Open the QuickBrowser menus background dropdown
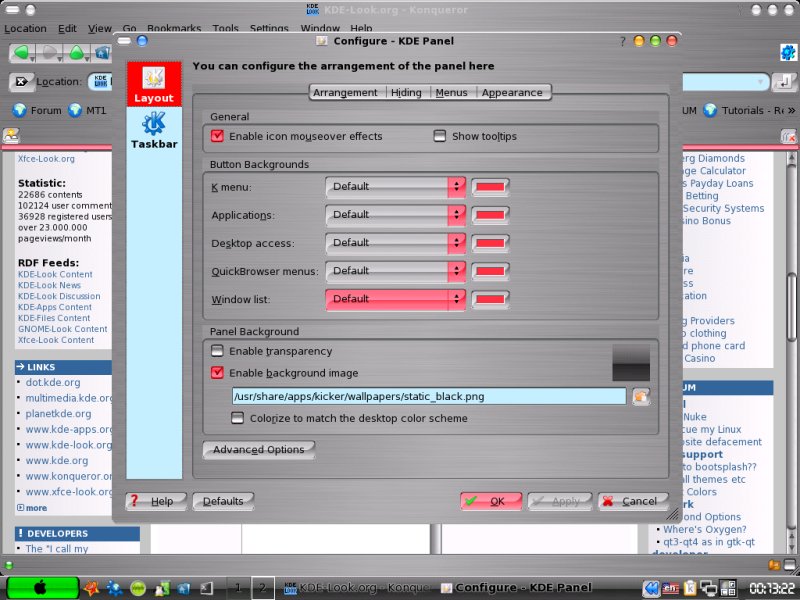This screenshot has height=600, width=800. pos(395,271)
